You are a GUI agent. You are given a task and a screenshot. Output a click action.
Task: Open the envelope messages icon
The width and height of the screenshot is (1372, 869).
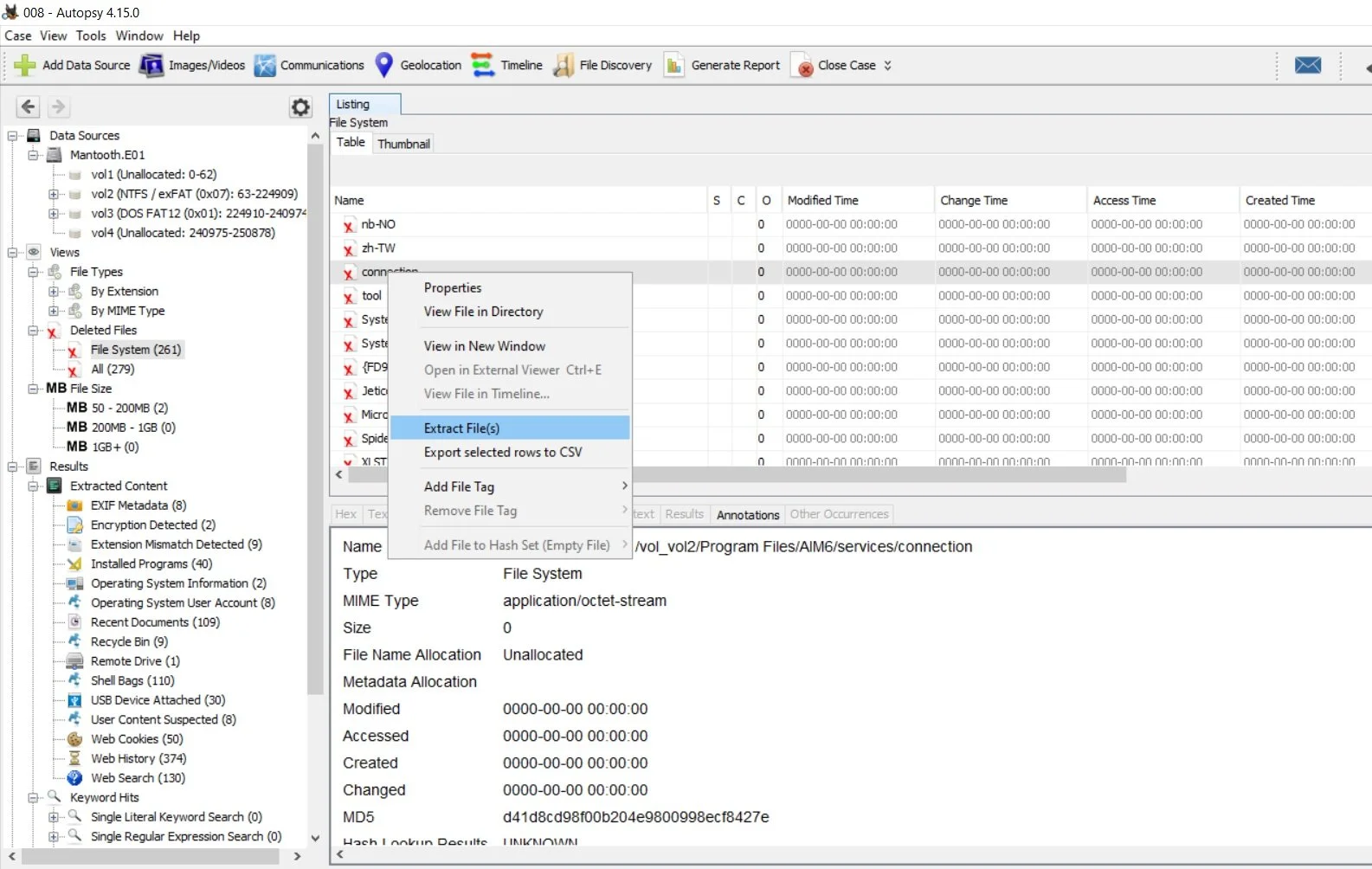coord(1308,65)
